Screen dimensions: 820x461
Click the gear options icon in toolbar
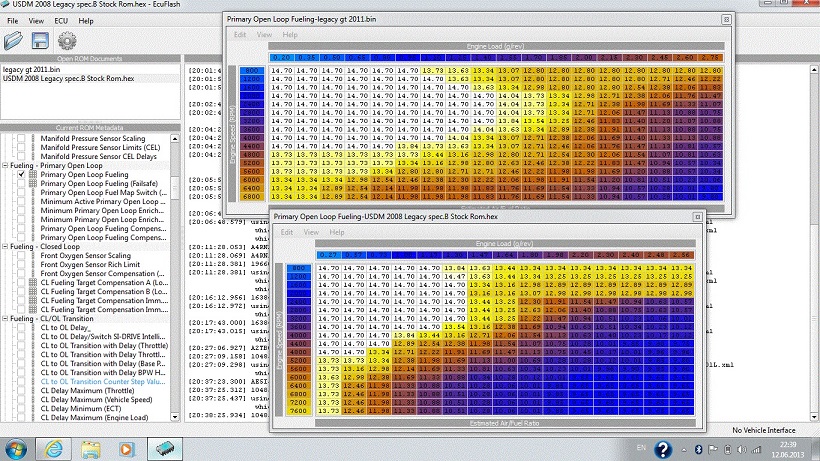pyautogui.click(x=67, y=41)
